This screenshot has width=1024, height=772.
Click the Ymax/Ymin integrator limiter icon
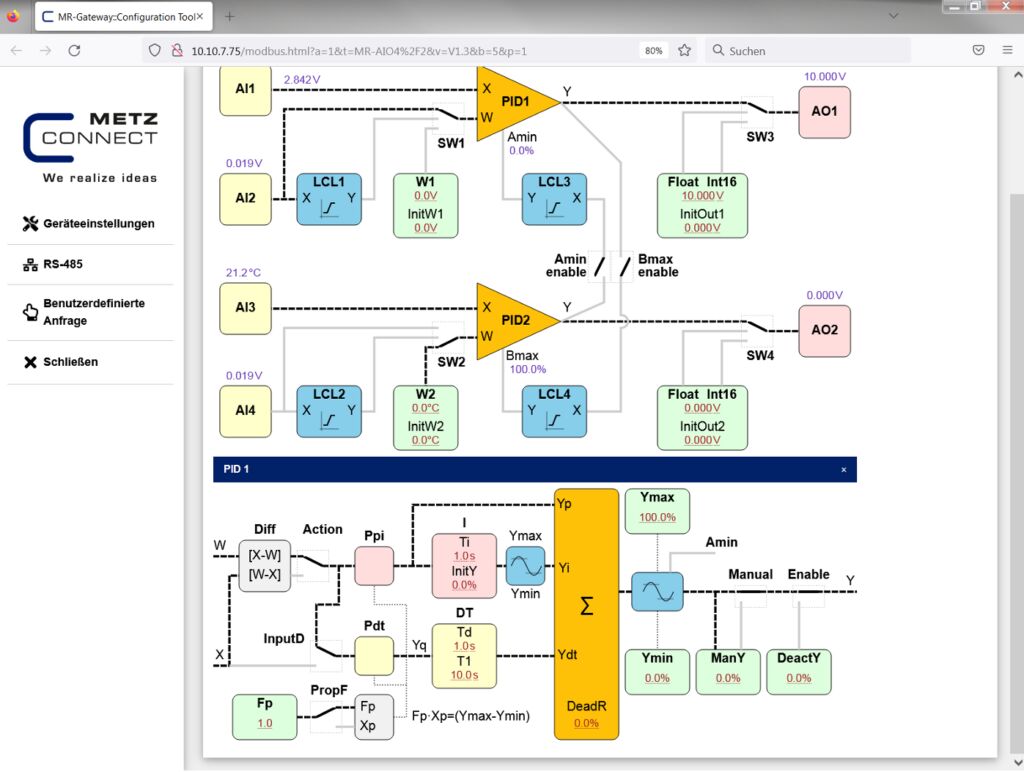point(525,566)
